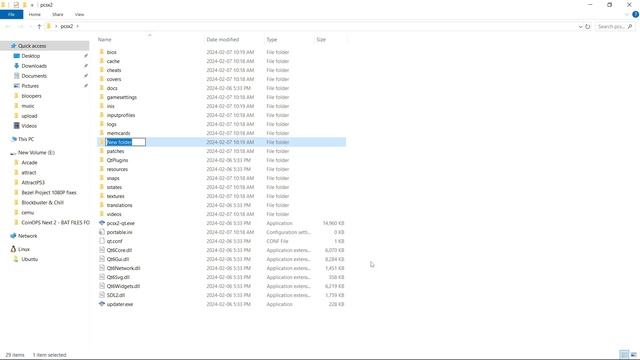Open Bezel Project 1080P fixes folder
This screenshot has height=360, width=640.
pyautogui.click(x=49, y=192)
